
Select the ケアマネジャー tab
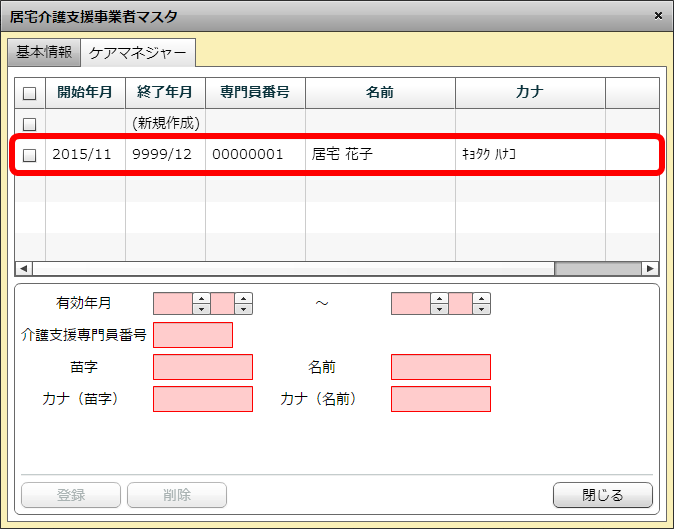[138, 52]
